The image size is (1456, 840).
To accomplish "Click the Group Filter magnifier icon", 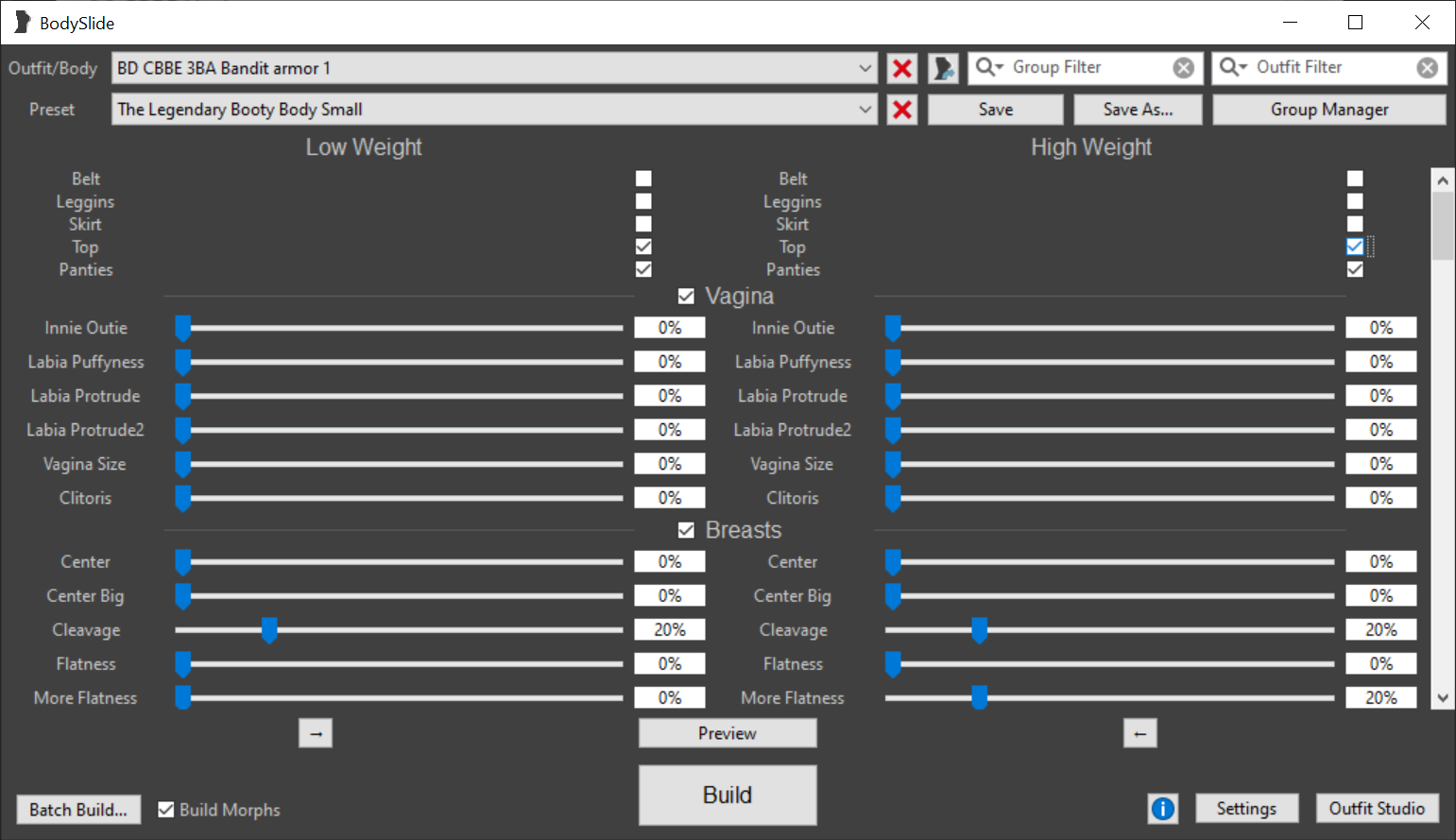I will tap(989, 67).
